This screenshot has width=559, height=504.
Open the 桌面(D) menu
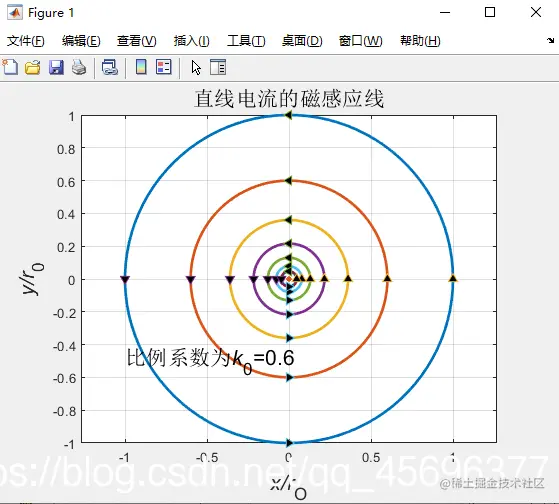coord(302,41)
